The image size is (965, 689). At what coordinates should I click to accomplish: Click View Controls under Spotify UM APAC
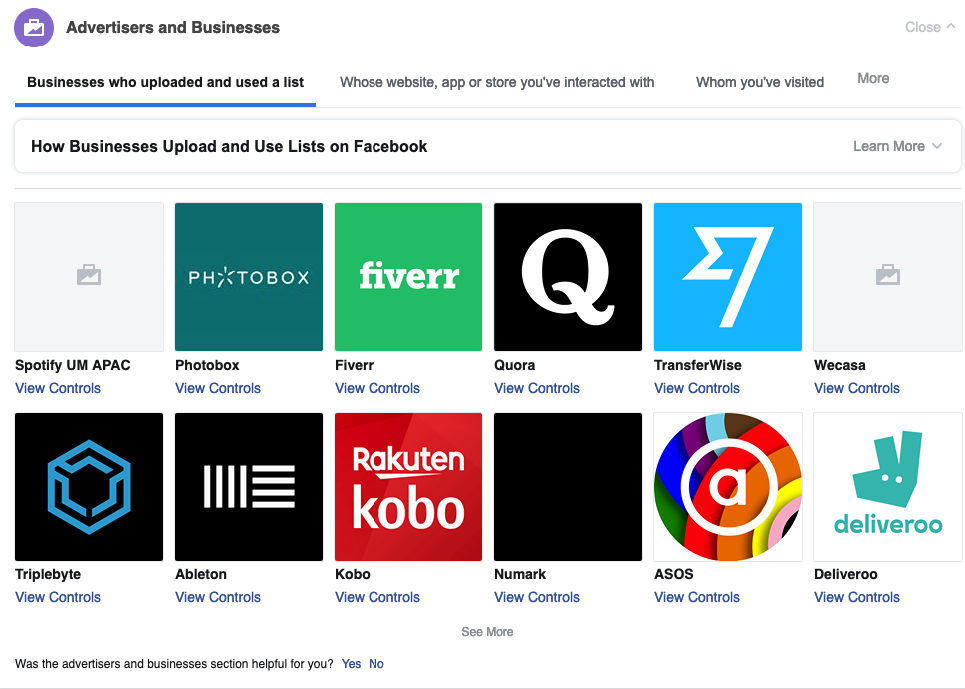coord(58,388)
